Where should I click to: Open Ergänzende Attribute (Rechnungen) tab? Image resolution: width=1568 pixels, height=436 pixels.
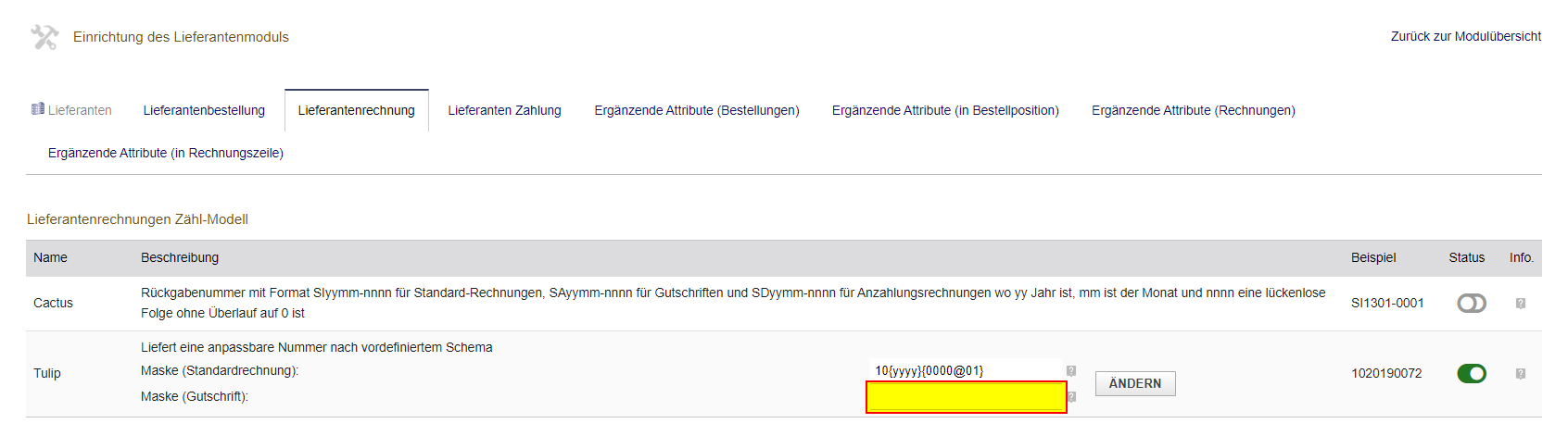tap(1194, 110)
